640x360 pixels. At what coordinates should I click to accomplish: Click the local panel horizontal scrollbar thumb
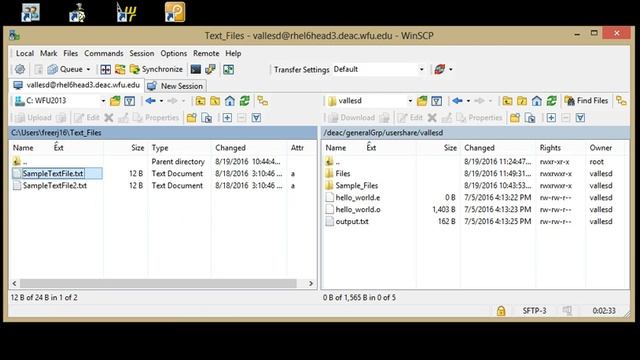tap(158, 283)
